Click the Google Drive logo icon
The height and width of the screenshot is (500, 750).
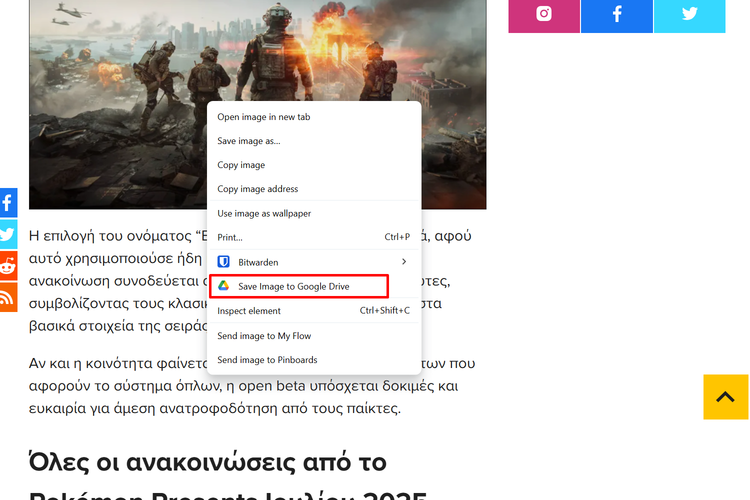click(223, 286)
